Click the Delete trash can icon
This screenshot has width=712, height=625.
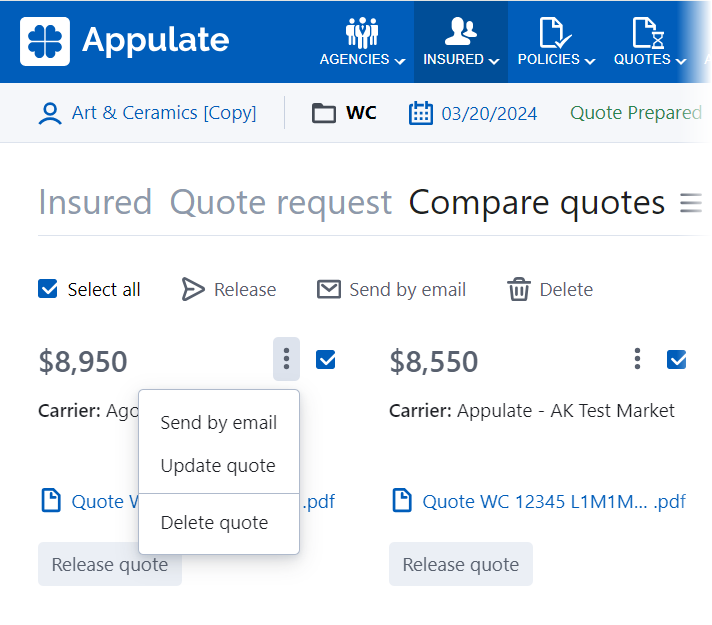click(518, 290)
